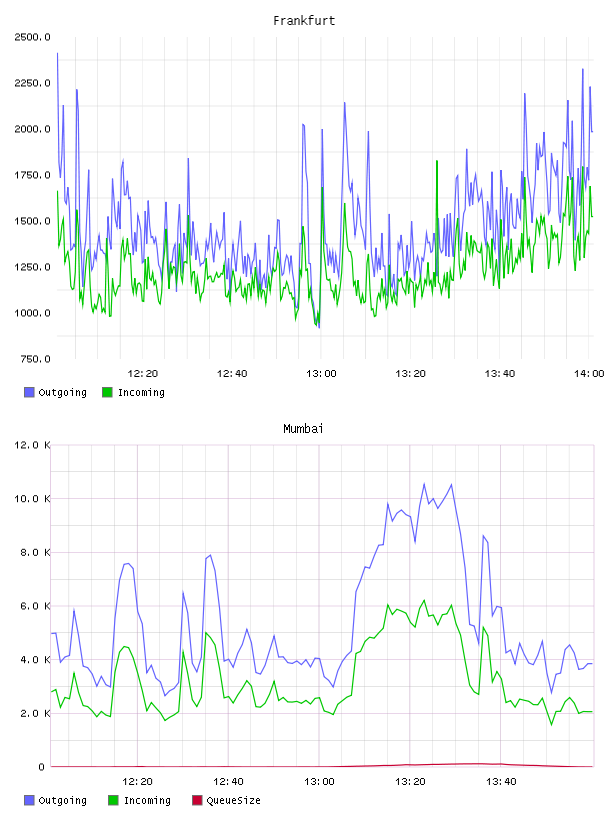Click the 1500.0 y-axis label in the Frankfurt chart
Image resolution: width=608 pixels, height=816 pixels.
click(32, 221)
